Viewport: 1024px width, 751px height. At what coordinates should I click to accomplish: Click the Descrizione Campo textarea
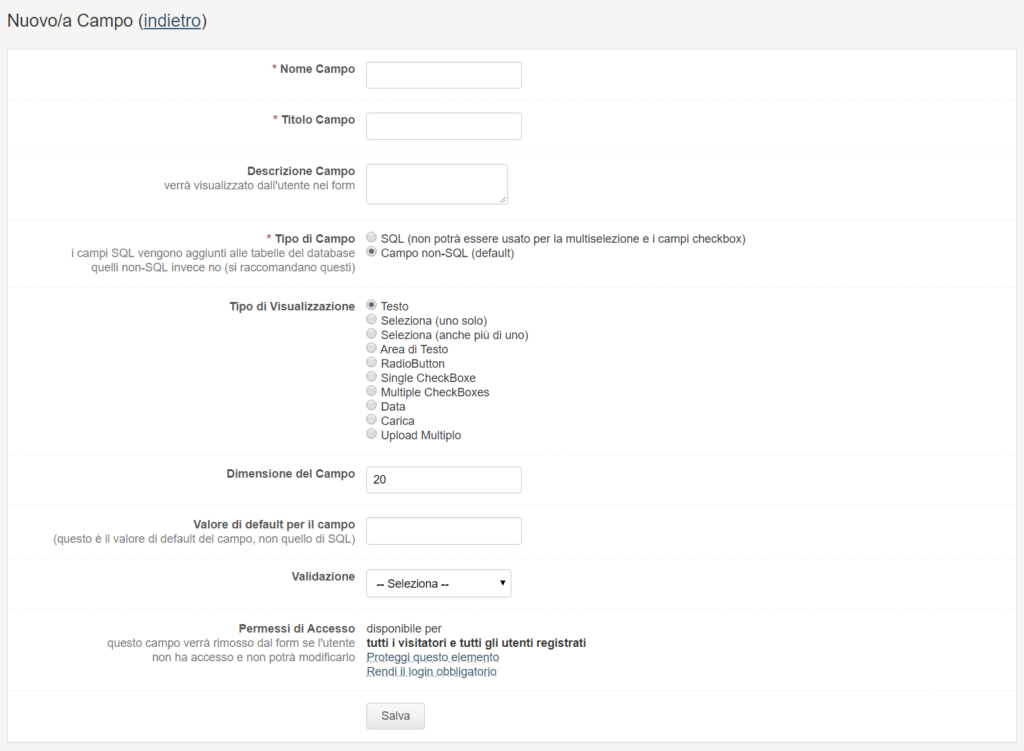[x=436, y=184]
